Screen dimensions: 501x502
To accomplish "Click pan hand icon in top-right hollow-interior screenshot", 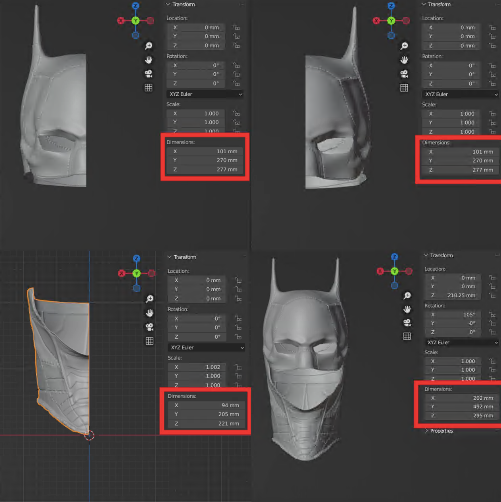I will pyautogui.click(x=404, y=60).
